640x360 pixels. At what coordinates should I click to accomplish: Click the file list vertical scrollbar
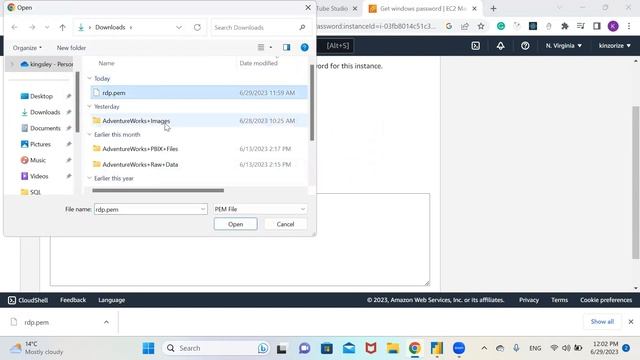click(x=312, y=102)
